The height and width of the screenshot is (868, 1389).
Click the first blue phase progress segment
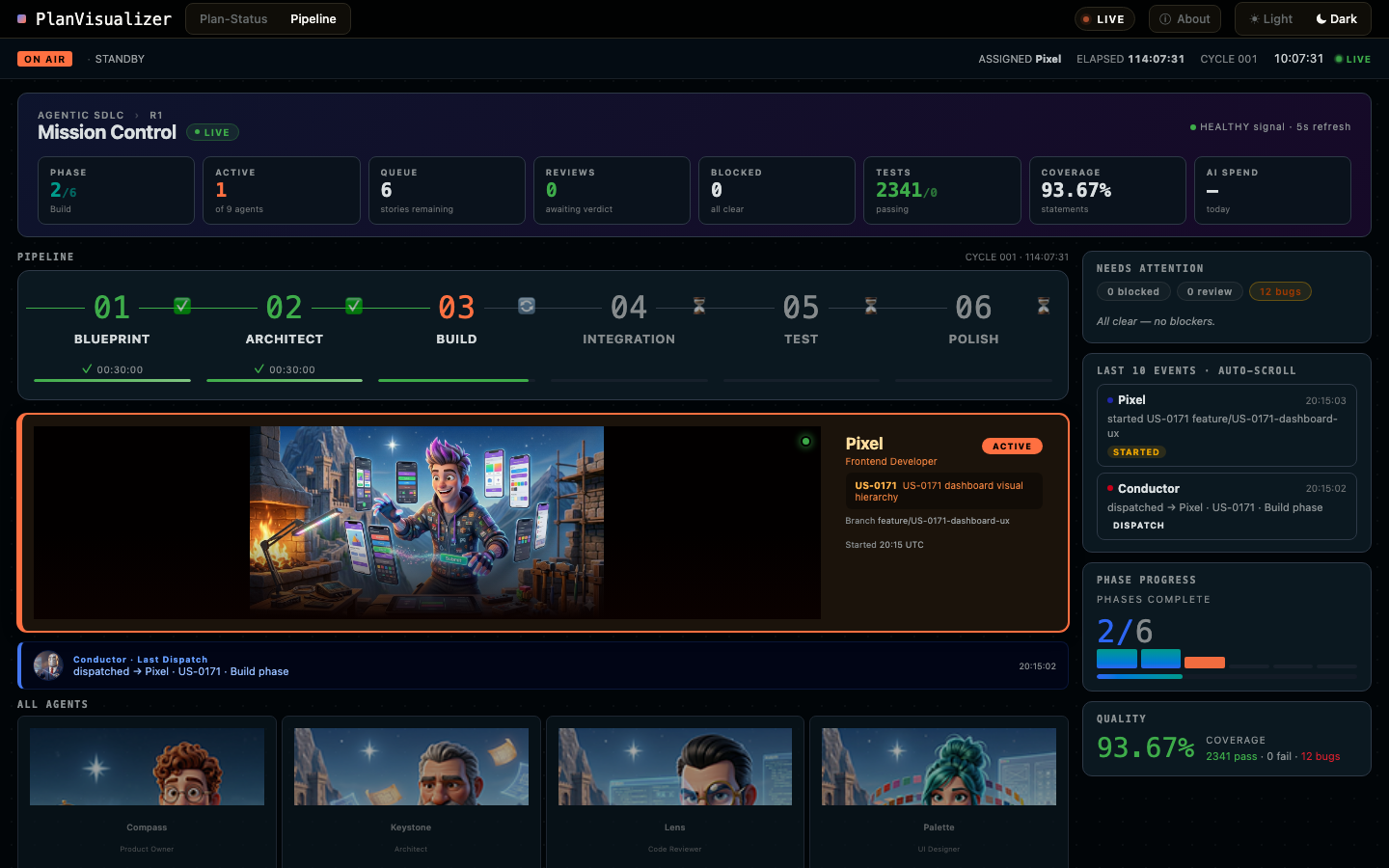click(1117, 659)
